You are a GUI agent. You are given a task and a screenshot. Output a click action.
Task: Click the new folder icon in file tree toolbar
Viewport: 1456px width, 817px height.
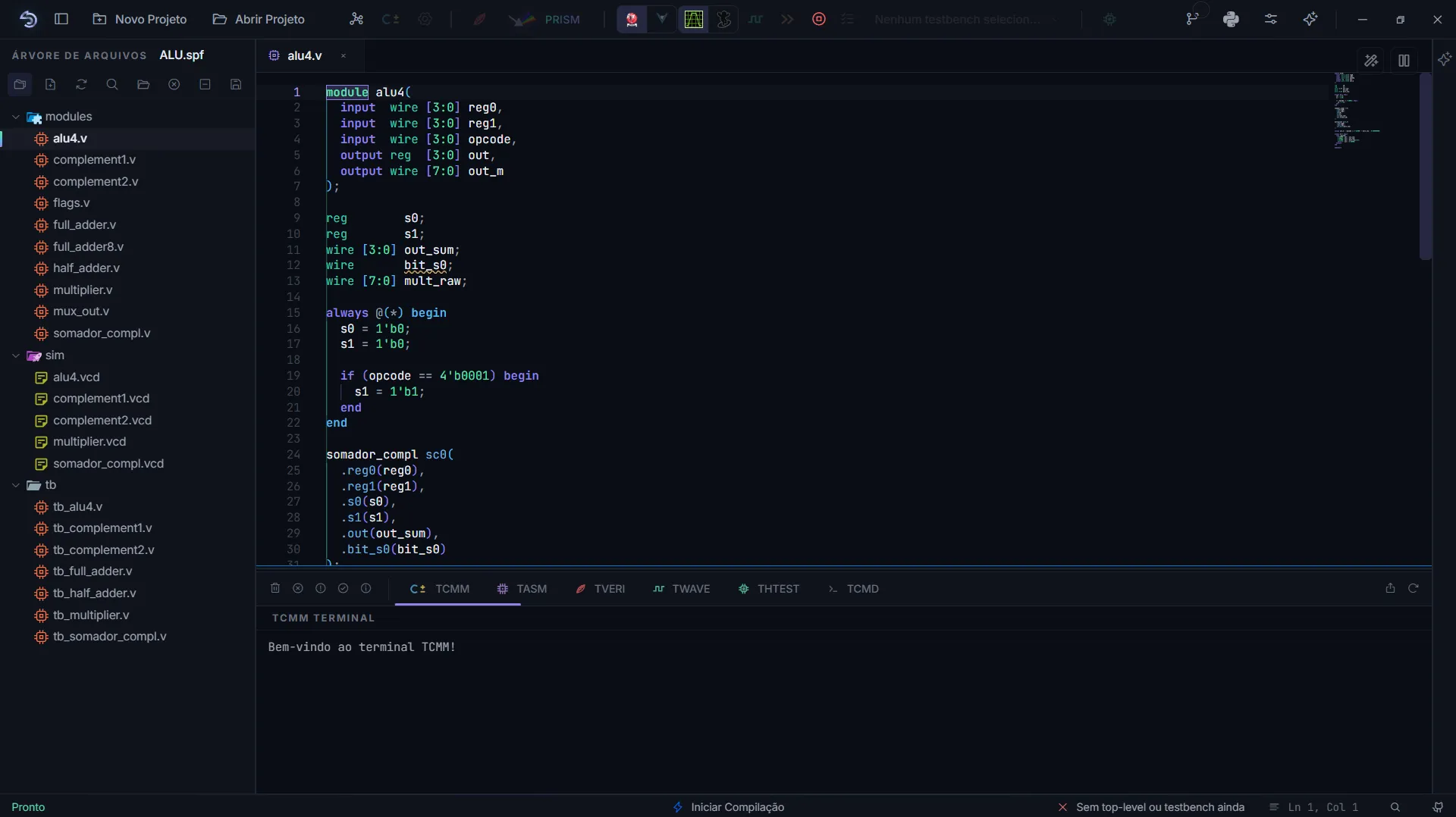pyautogui.click(x=20, y=84)
